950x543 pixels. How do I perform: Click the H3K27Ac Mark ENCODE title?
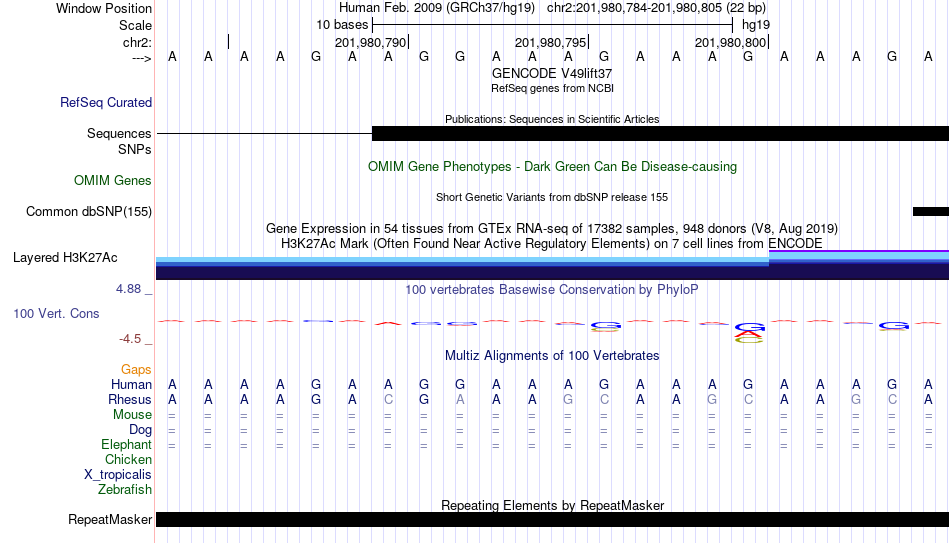tap(552, 244)
